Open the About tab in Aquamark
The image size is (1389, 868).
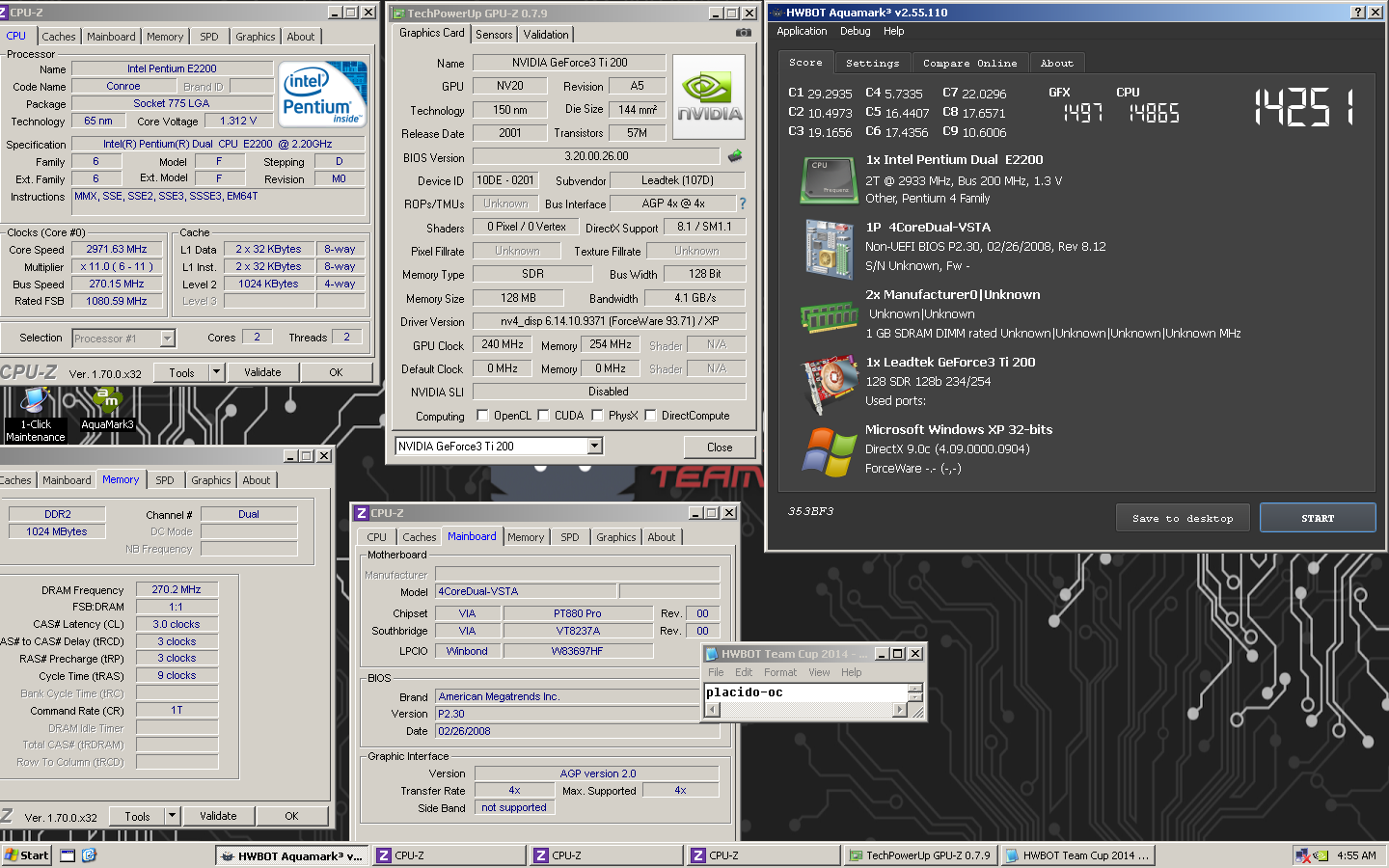1056,63
